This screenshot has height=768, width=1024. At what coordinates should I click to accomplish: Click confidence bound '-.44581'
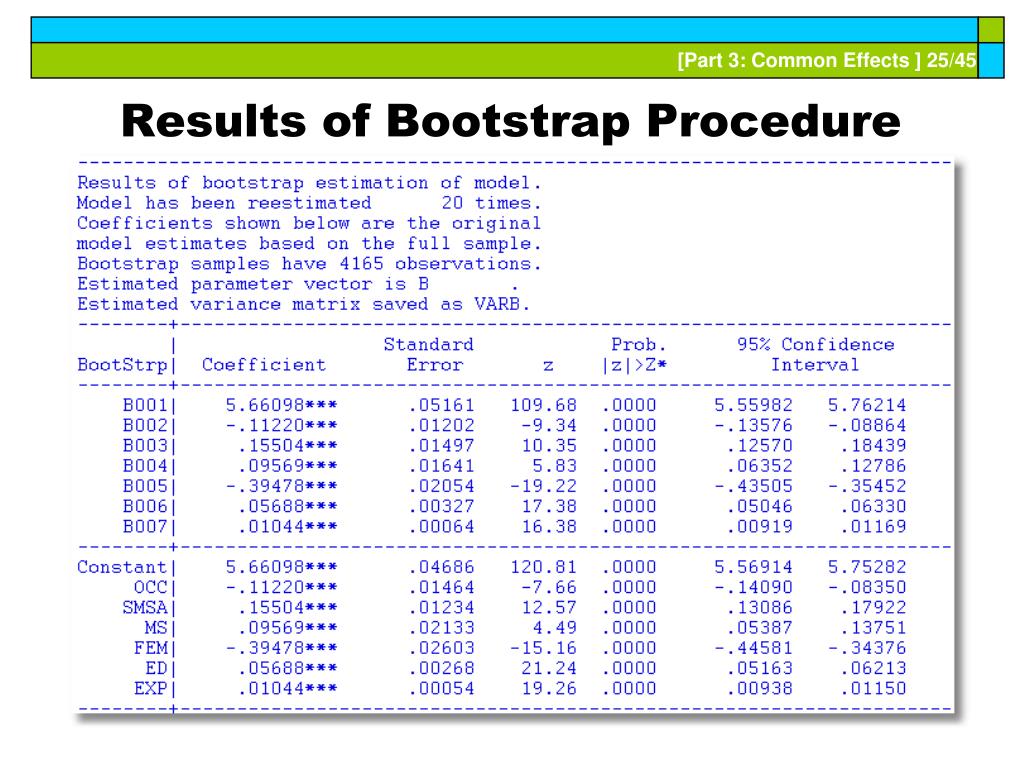click(753, 648)
